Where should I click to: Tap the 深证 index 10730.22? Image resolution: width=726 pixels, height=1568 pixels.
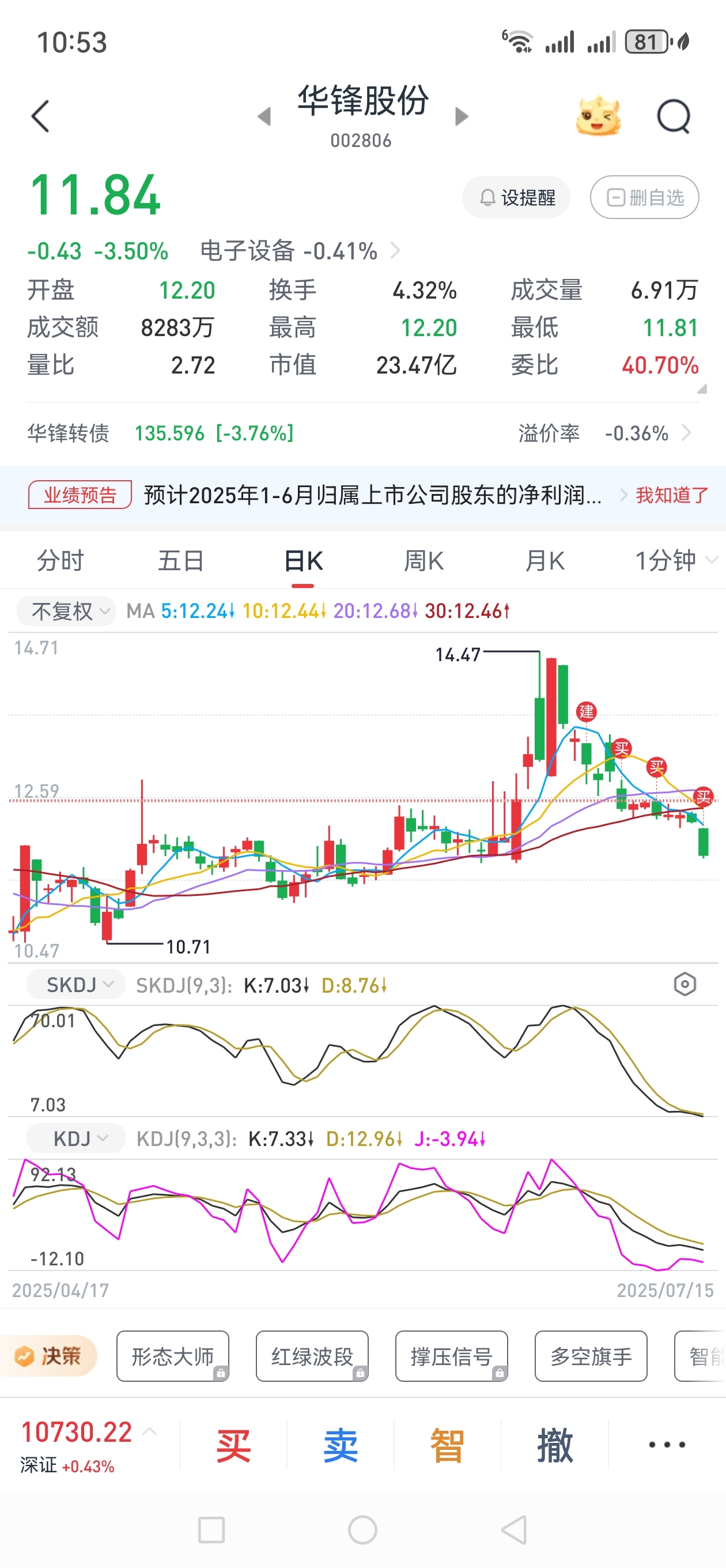click(77, 1433)
